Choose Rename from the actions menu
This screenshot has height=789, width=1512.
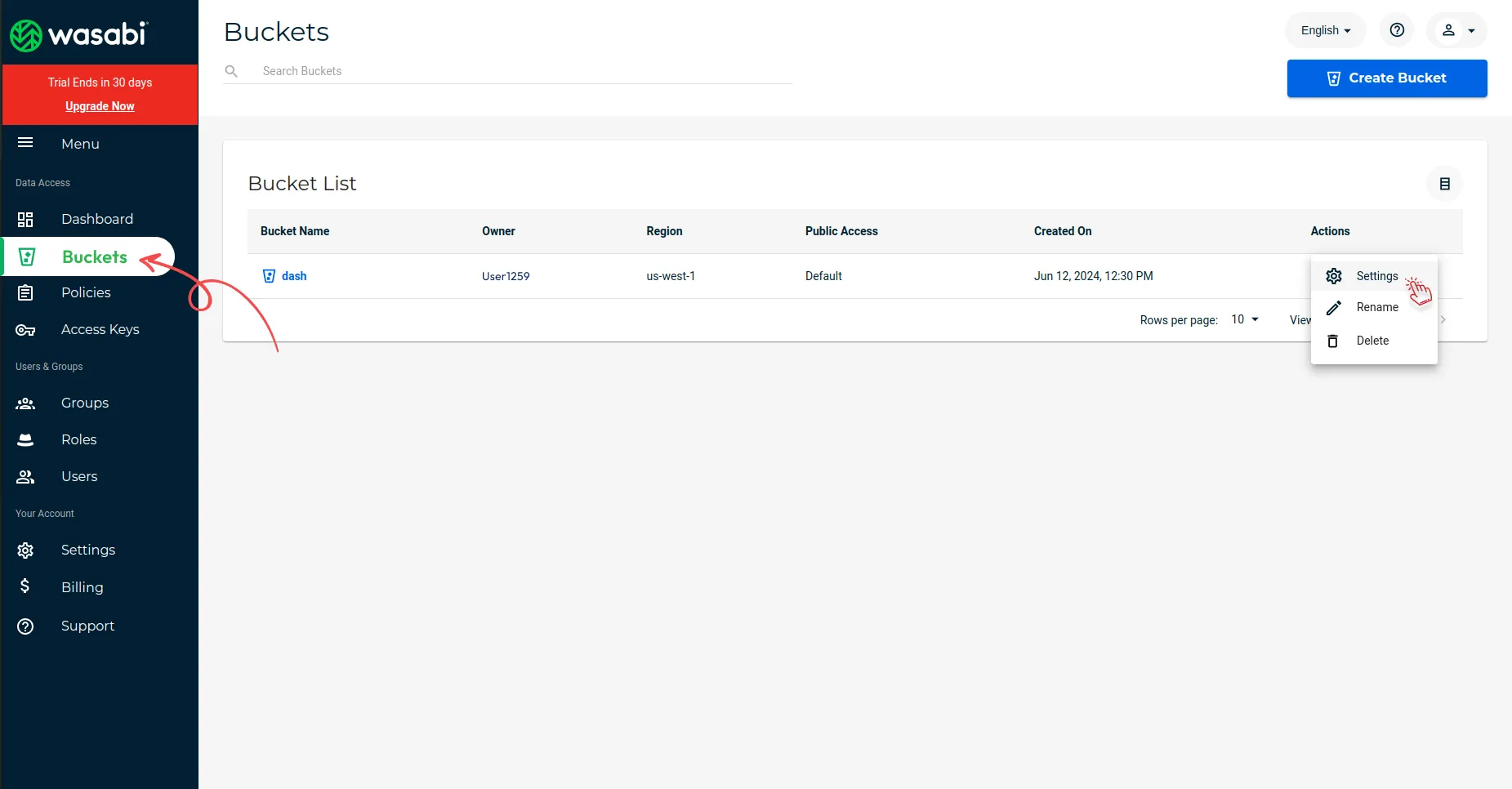click(x=1376, y=307)
